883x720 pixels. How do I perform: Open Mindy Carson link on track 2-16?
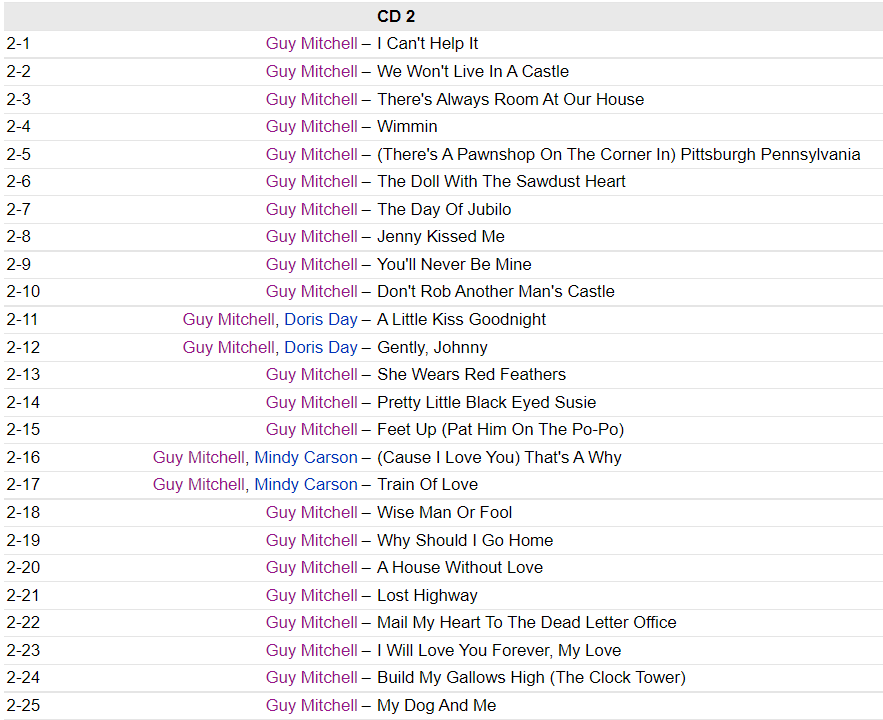pos(306,457)
